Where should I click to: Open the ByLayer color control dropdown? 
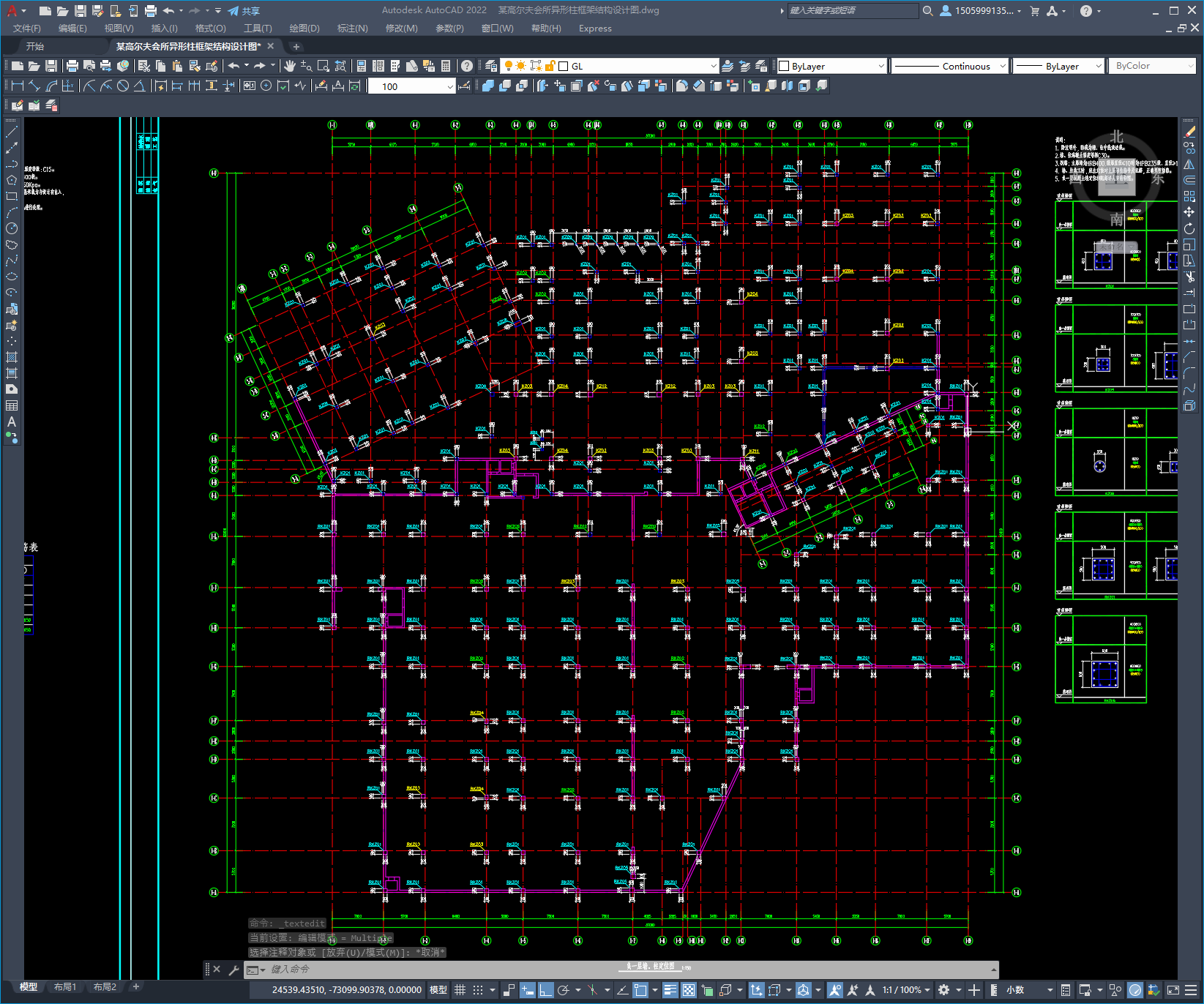880,66
